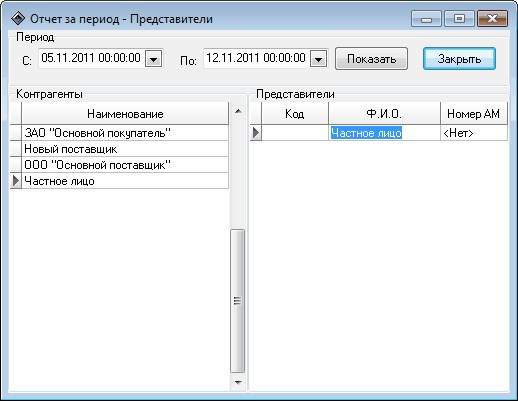The image size is (518, 401).
Task: Click the application icon in title bar
Action: (18, 19)
